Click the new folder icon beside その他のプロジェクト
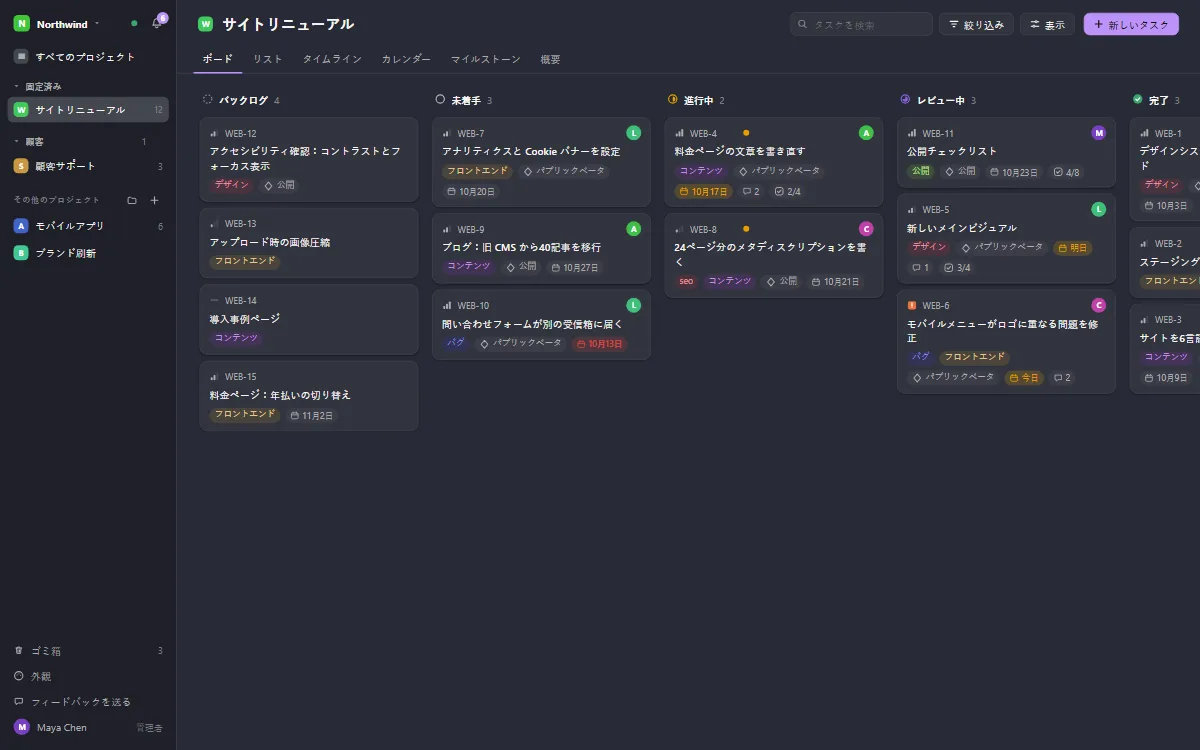The image size is (1200, 750). pos(132,200)
